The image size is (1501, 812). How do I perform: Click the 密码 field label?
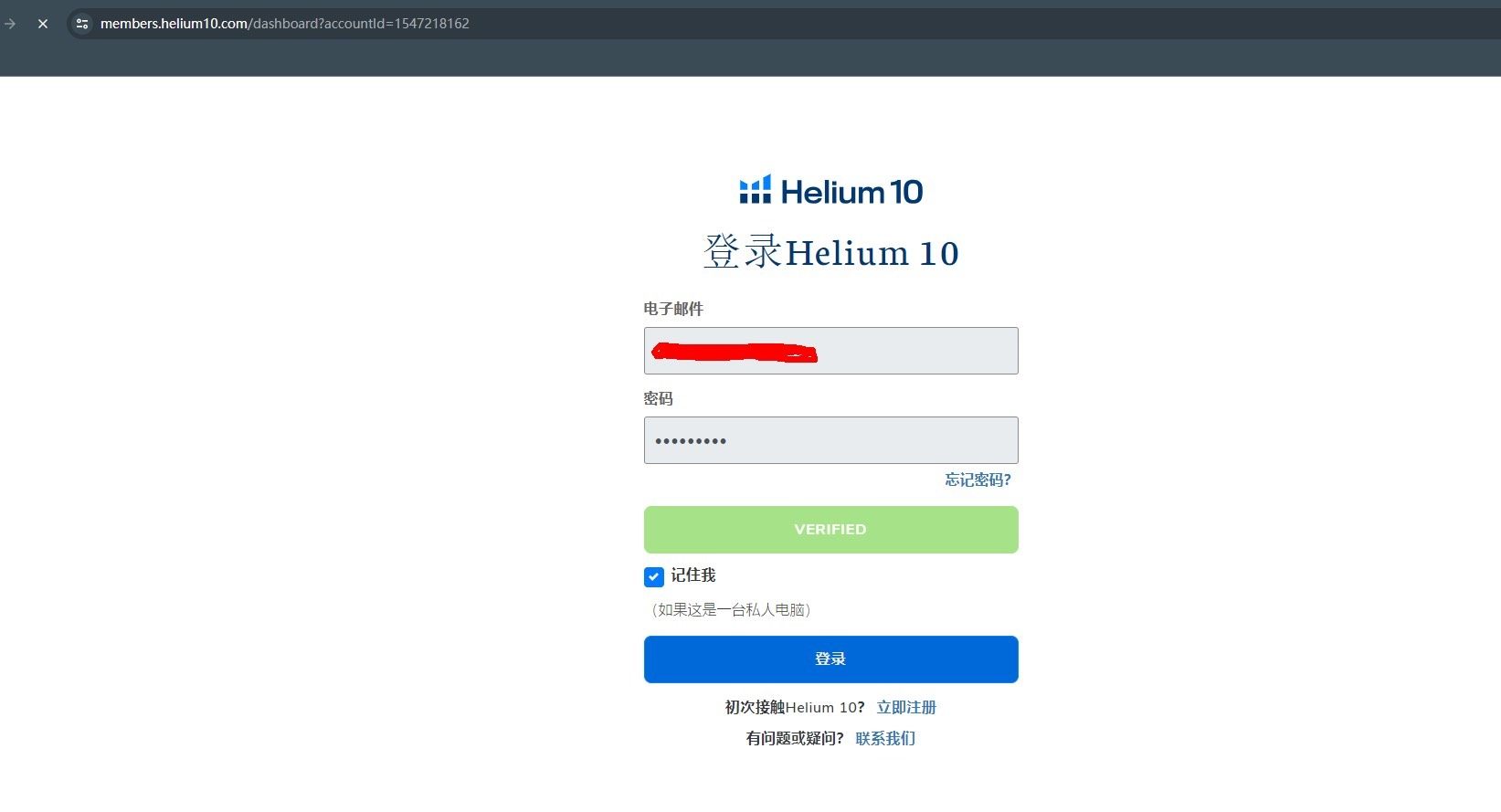point(659,398)
